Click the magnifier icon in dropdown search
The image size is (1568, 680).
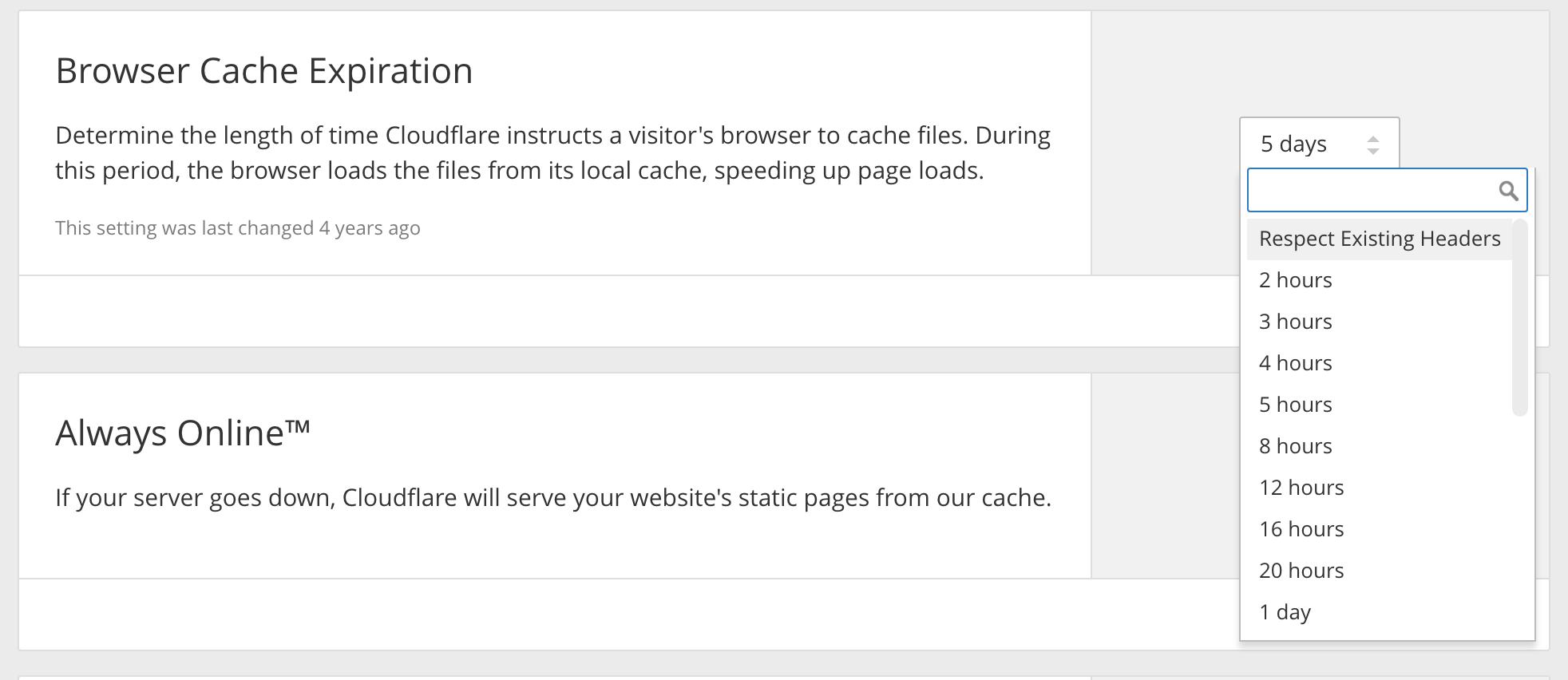point(1507,190)
